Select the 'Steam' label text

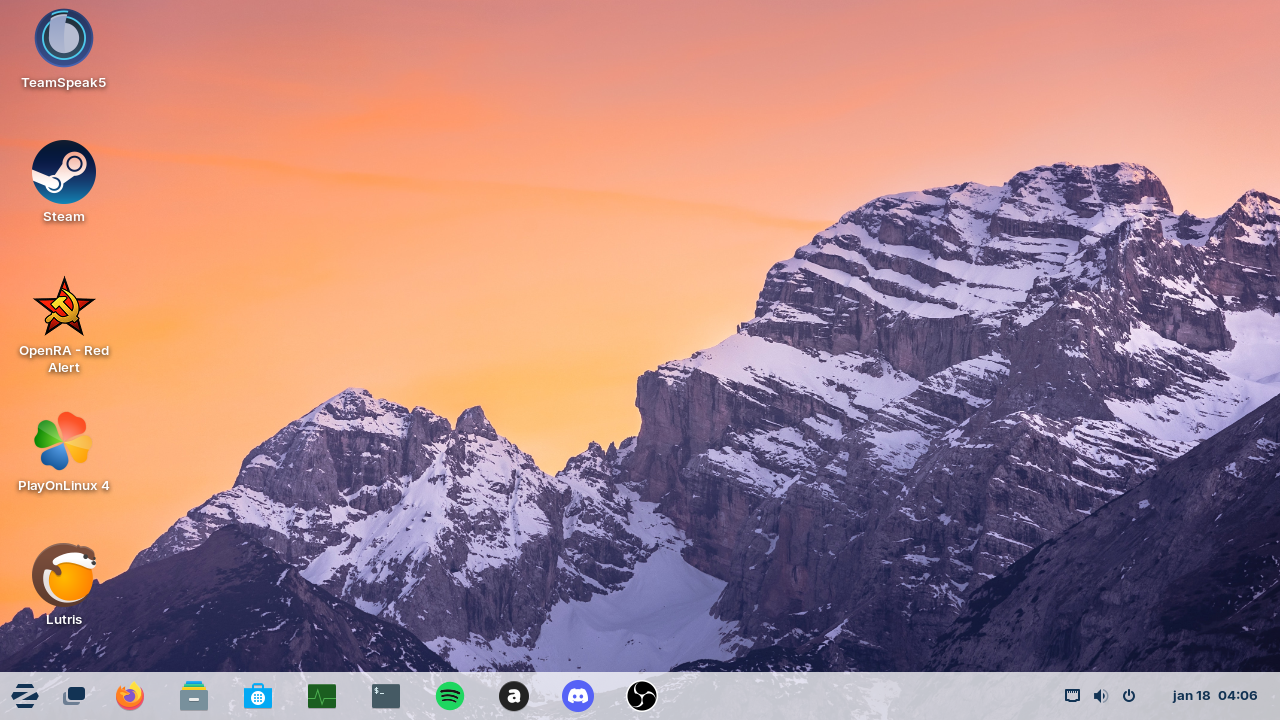64,217
